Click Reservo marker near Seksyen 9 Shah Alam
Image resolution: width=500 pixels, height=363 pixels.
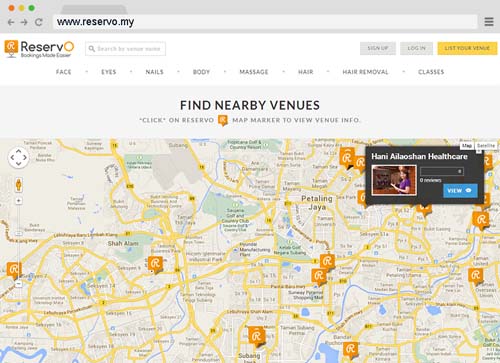point(155,265)
